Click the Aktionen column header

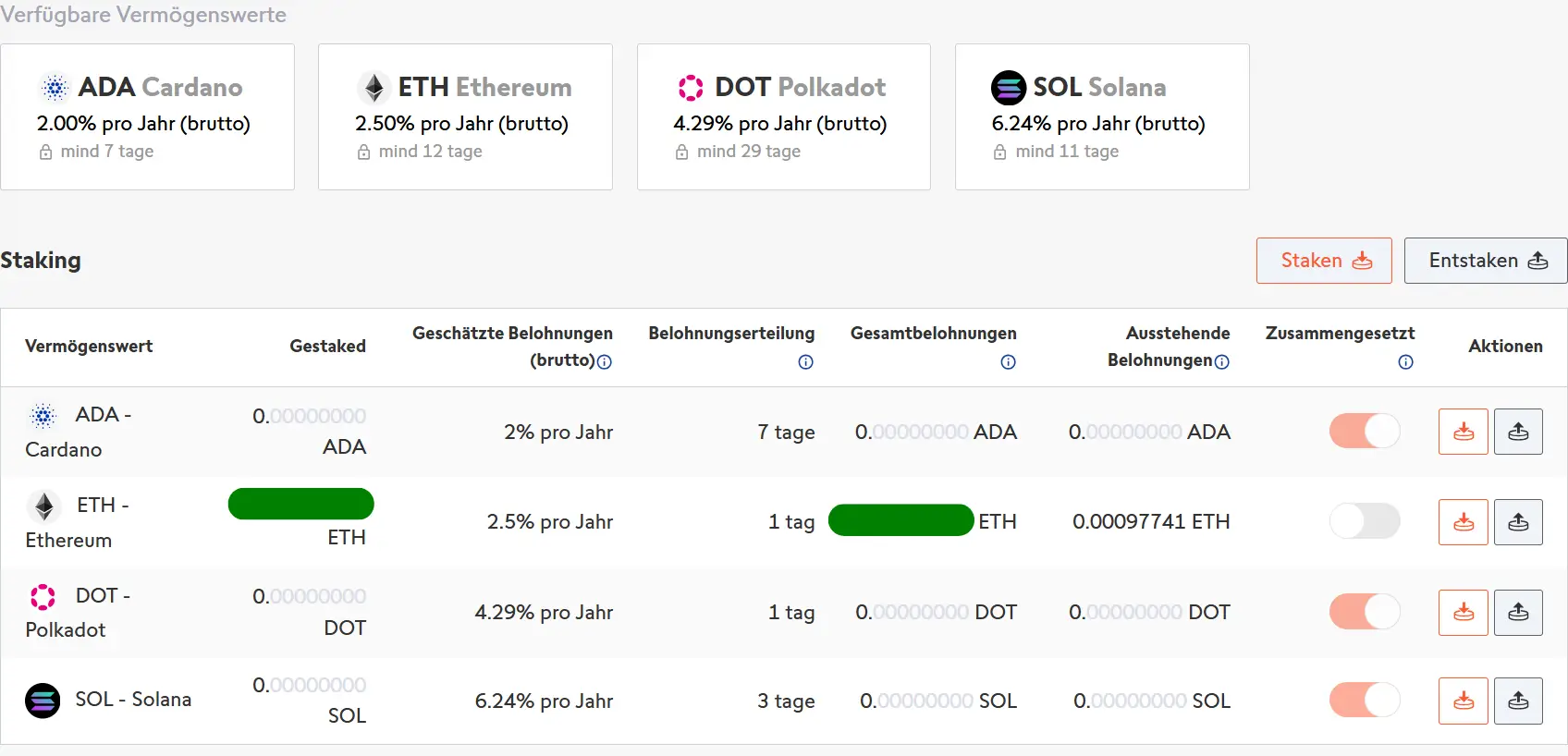(x=1505, y=347)
